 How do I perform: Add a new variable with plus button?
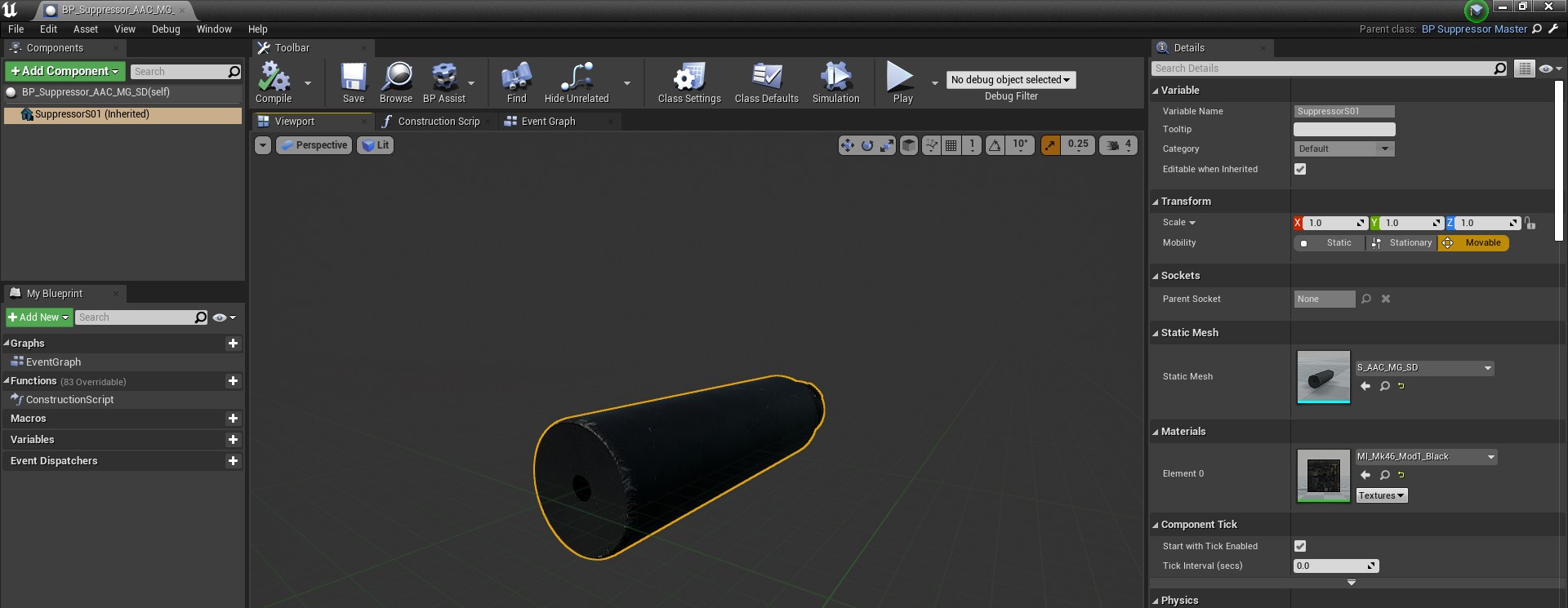[x=233, y=440]
